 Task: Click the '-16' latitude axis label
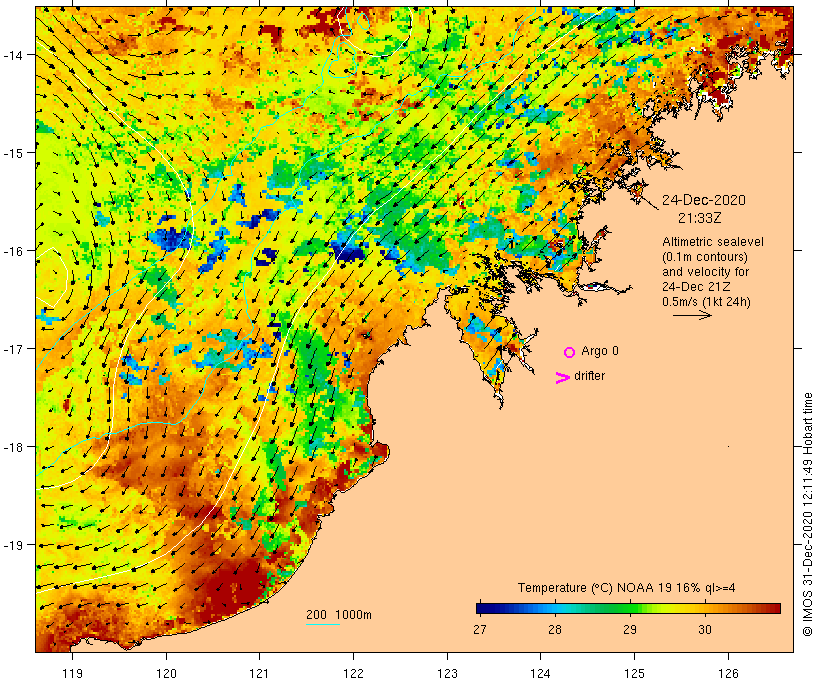12,251
